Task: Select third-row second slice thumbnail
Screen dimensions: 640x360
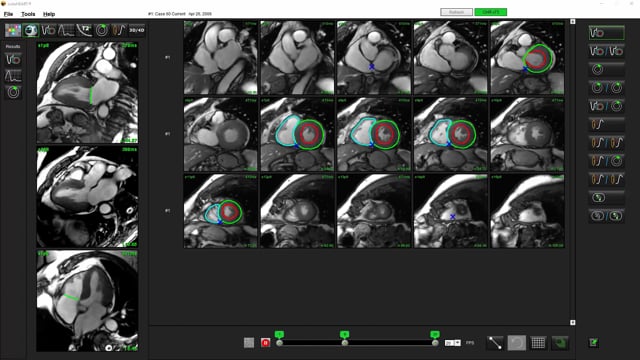Action: tap(297, 211)
